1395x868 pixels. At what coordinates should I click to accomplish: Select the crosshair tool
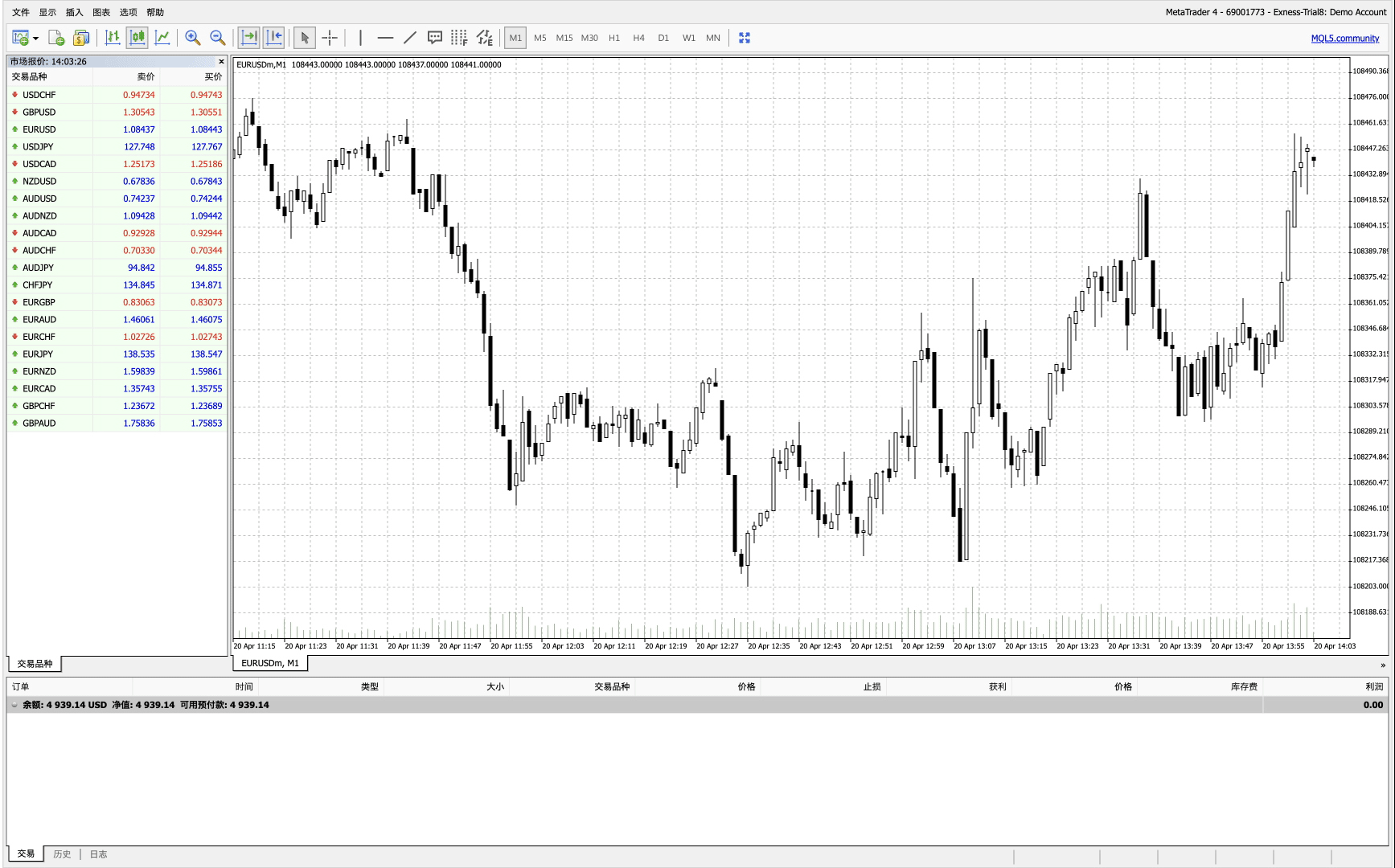pos(330,38)
